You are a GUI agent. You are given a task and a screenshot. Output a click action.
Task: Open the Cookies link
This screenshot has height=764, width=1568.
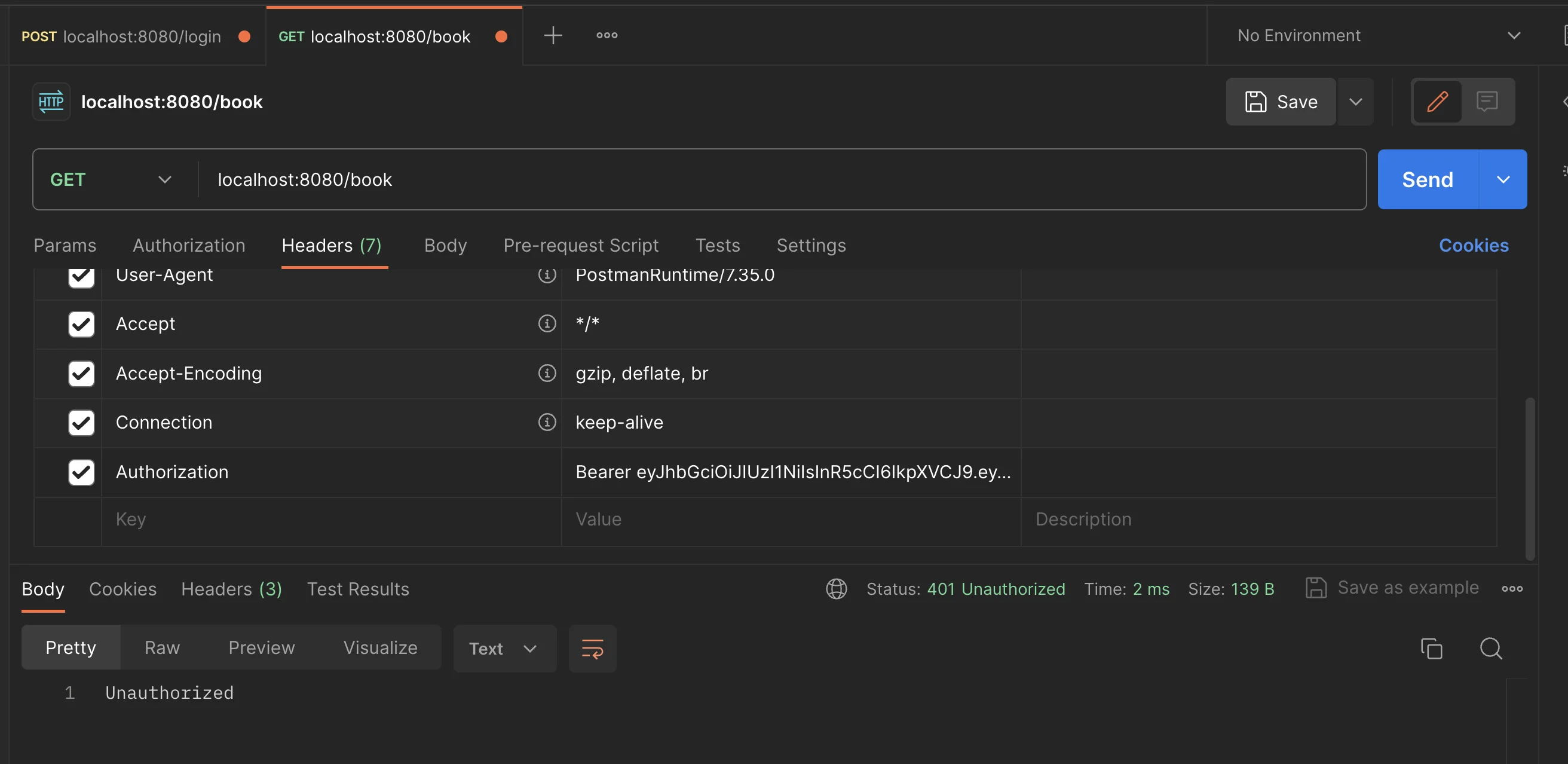click(x=1473, y=245)
